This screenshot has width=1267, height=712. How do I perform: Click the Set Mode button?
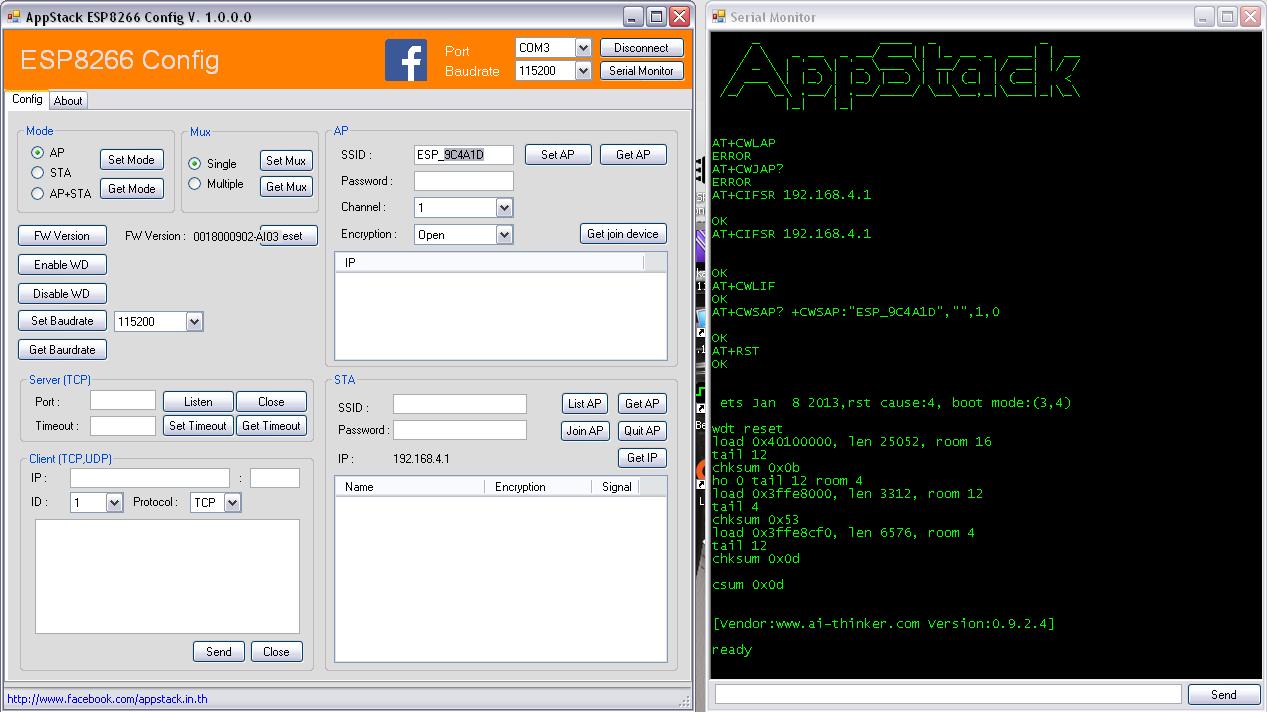pyautogui.click(x=131, y=160)
